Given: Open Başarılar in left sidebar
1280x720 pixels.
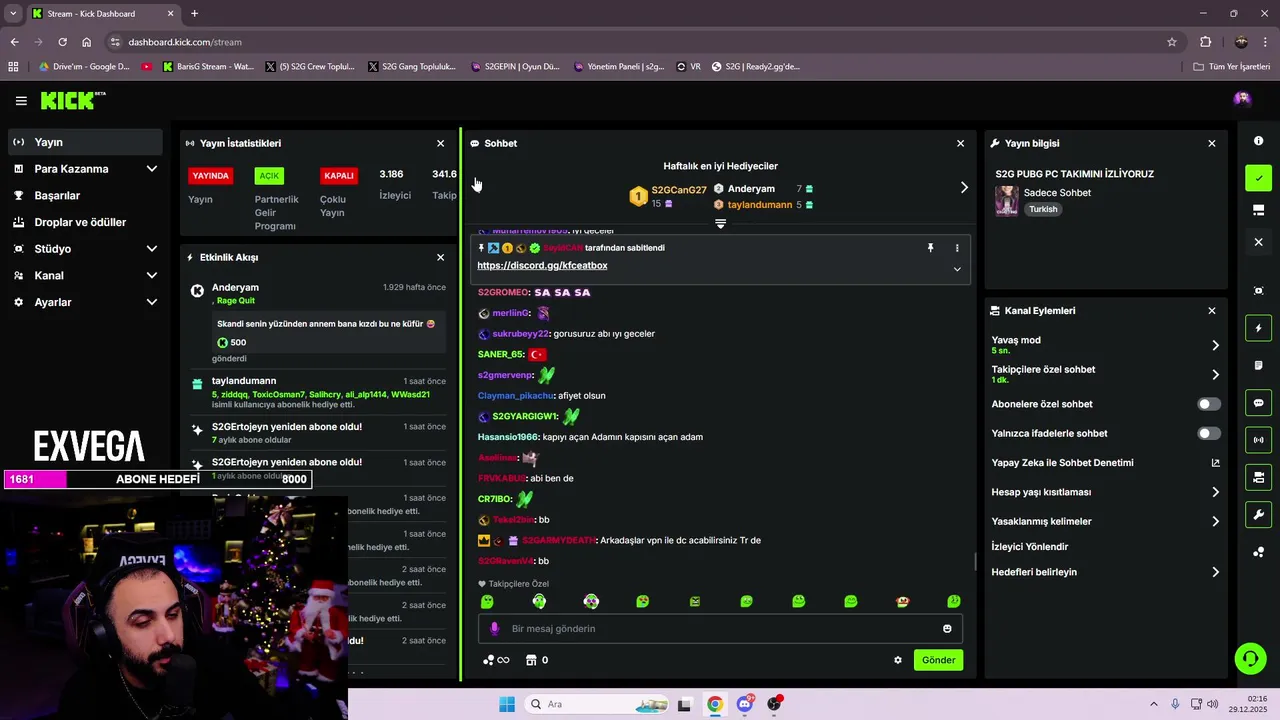Looking at the screenshot, I should pos(85,195).
